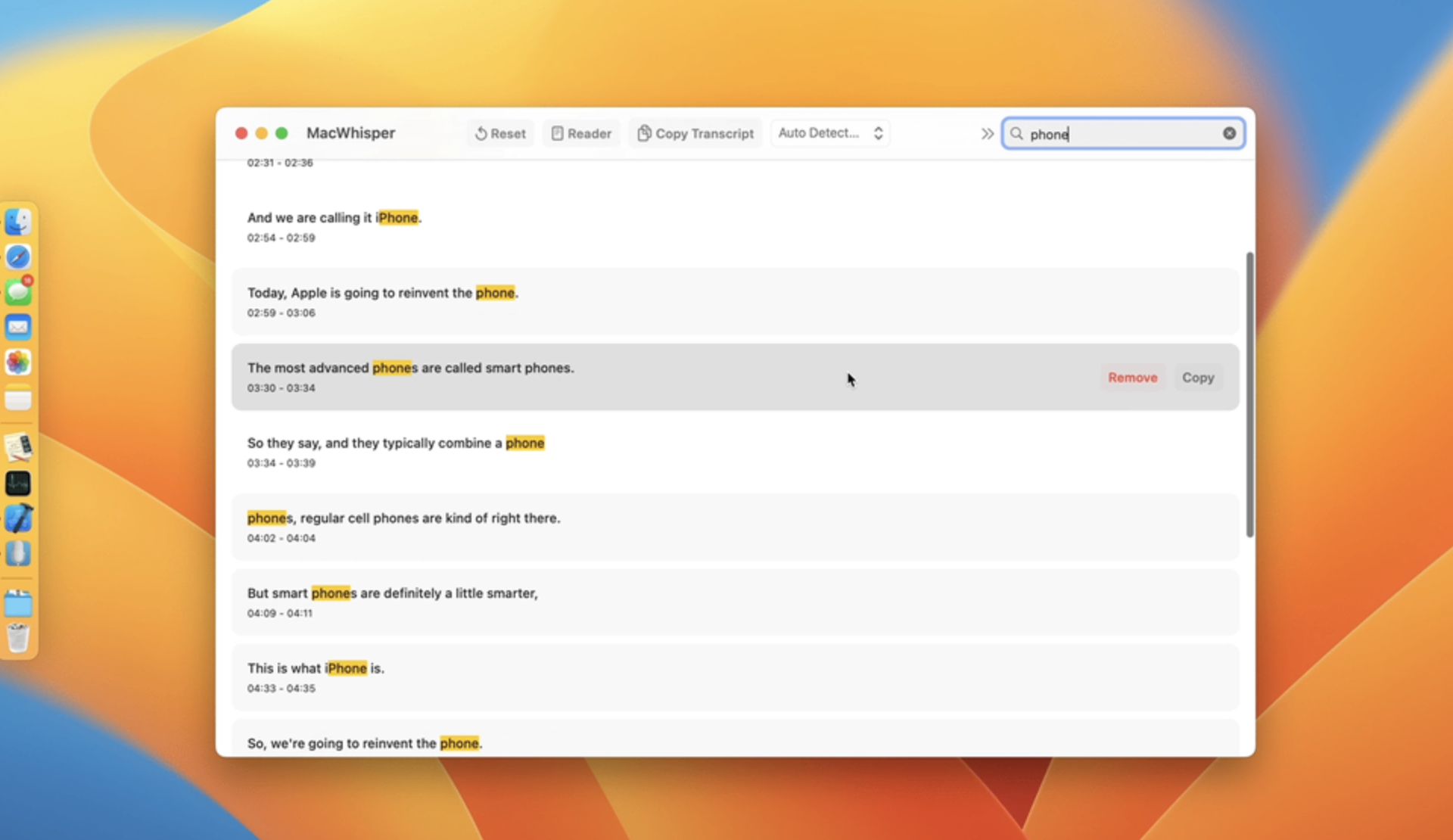Open Xcode in the dock
The height and width of the screenshot is (840, 1453).
click(18, 518)
